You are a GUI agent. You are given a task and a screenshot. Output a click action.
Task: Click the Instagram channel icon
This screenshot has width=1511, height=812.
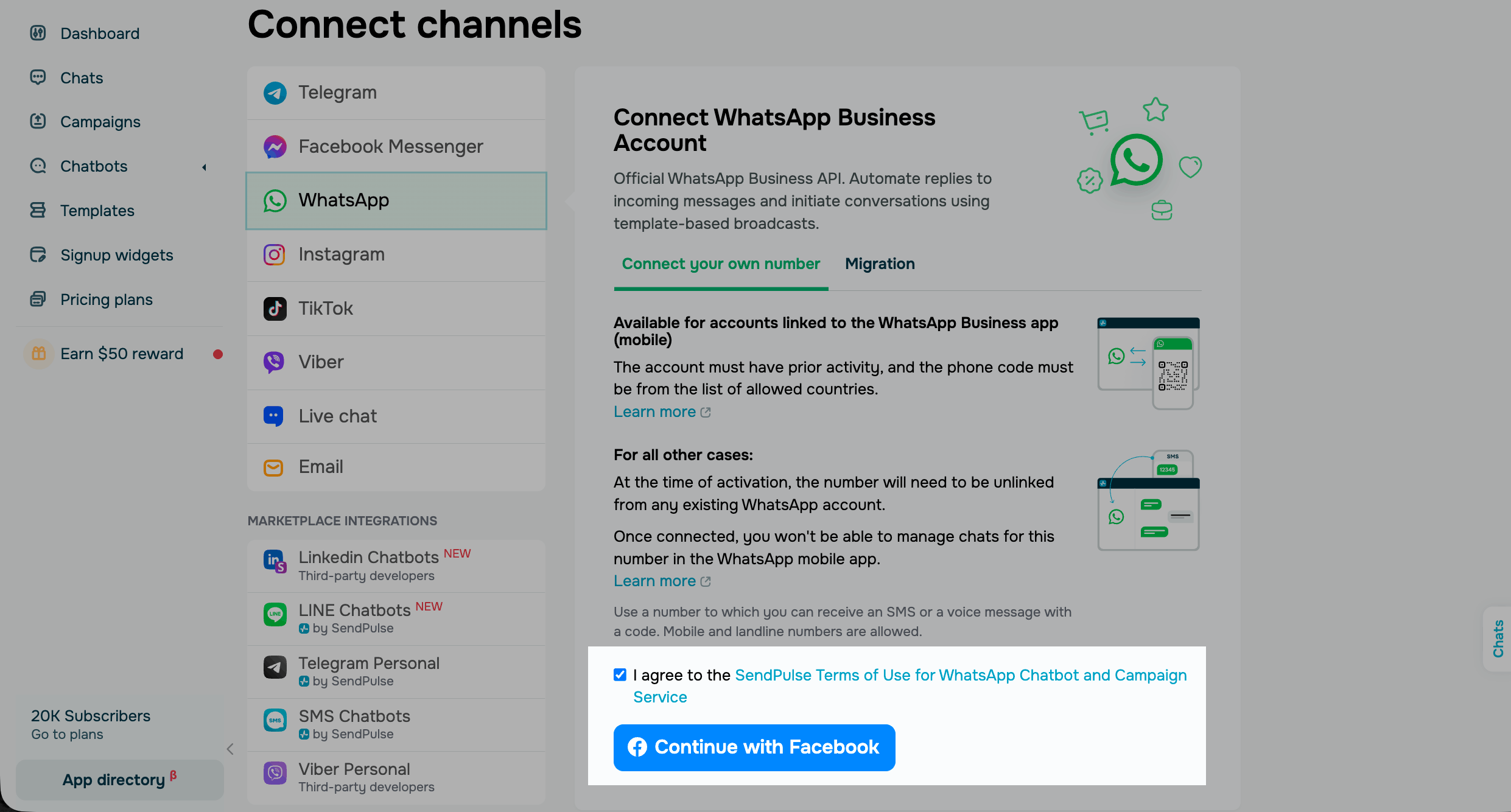pyautogui.click(x=275, y=254)
